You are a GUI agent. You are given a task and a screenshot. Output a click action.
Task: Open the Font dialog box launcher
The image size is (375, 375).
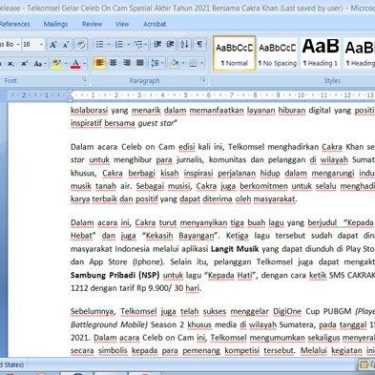[x=84, y=80]
